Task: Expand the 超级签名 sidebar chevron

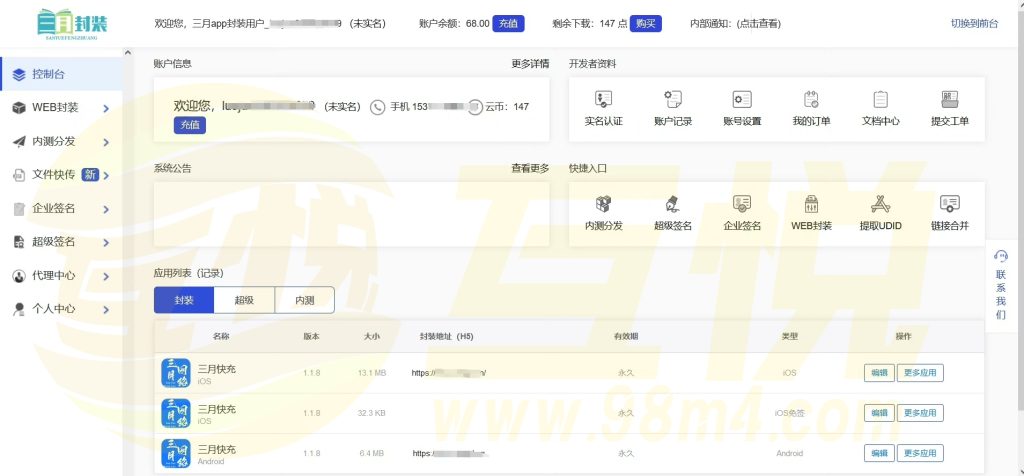Action: point(106,243)
